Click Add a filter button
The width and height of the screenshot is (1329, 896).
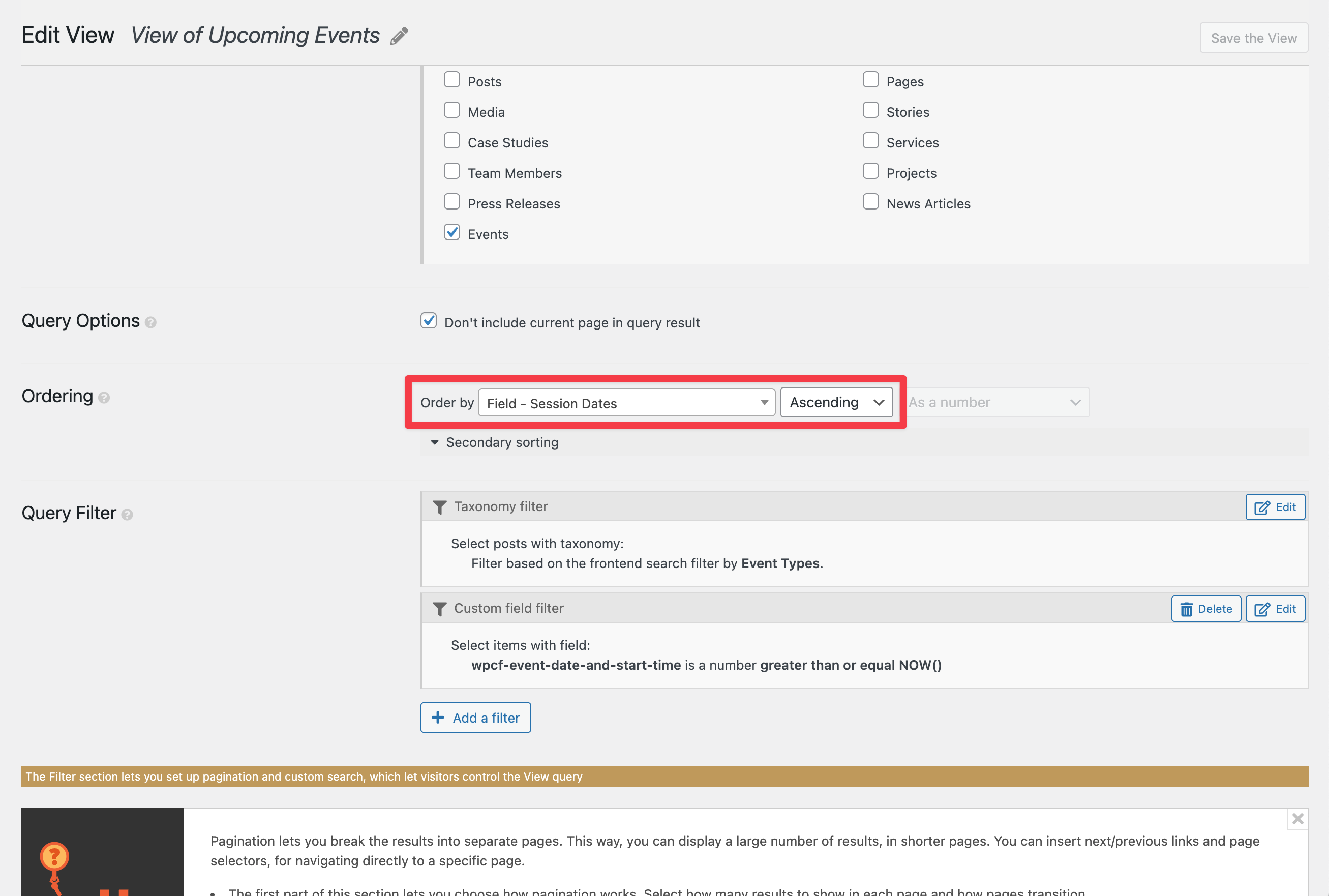click(475, 718)
